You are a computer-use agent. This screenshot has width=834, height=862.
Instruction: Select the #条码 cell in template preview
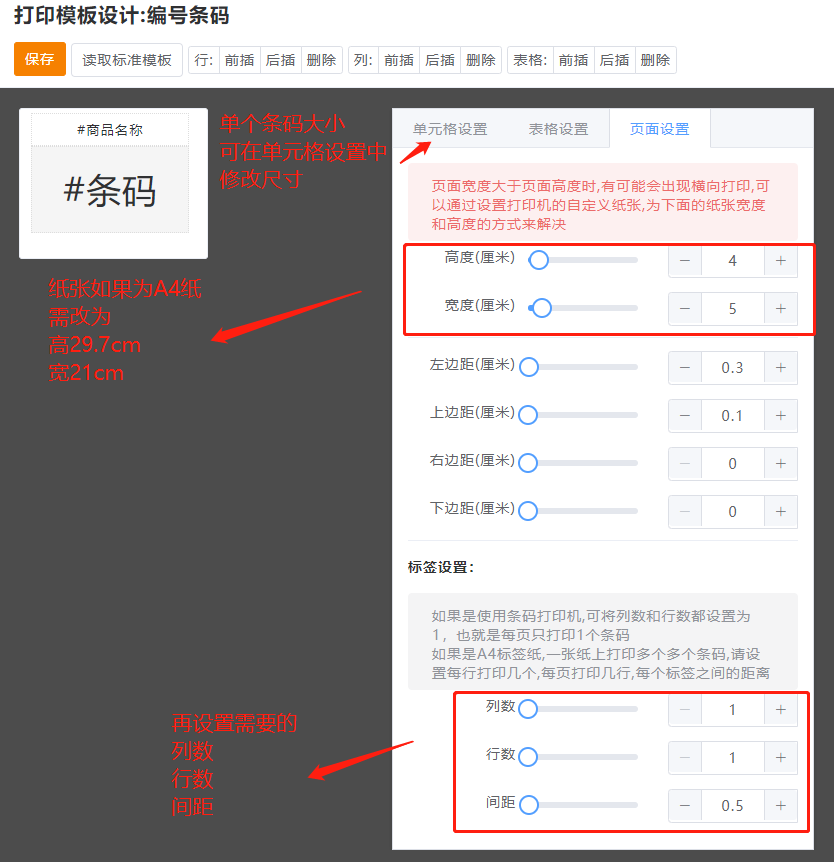coord(110,190)
